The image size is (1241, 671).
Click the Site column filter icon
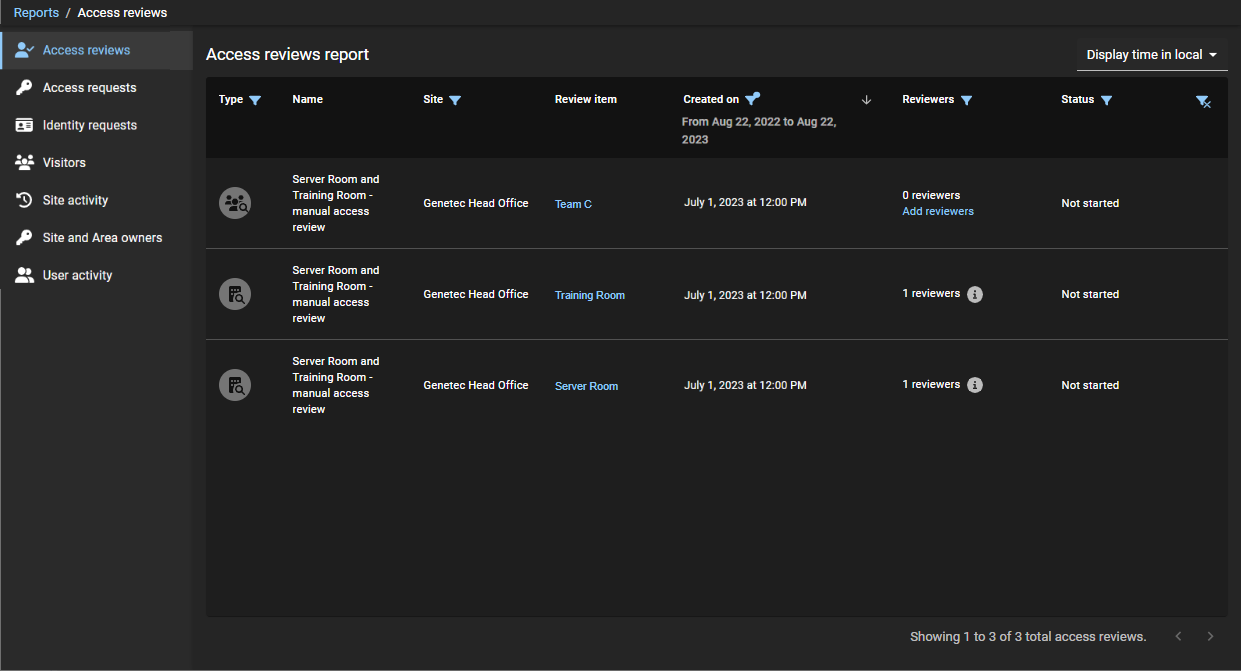pyautogui.click(x=455, y=100)
